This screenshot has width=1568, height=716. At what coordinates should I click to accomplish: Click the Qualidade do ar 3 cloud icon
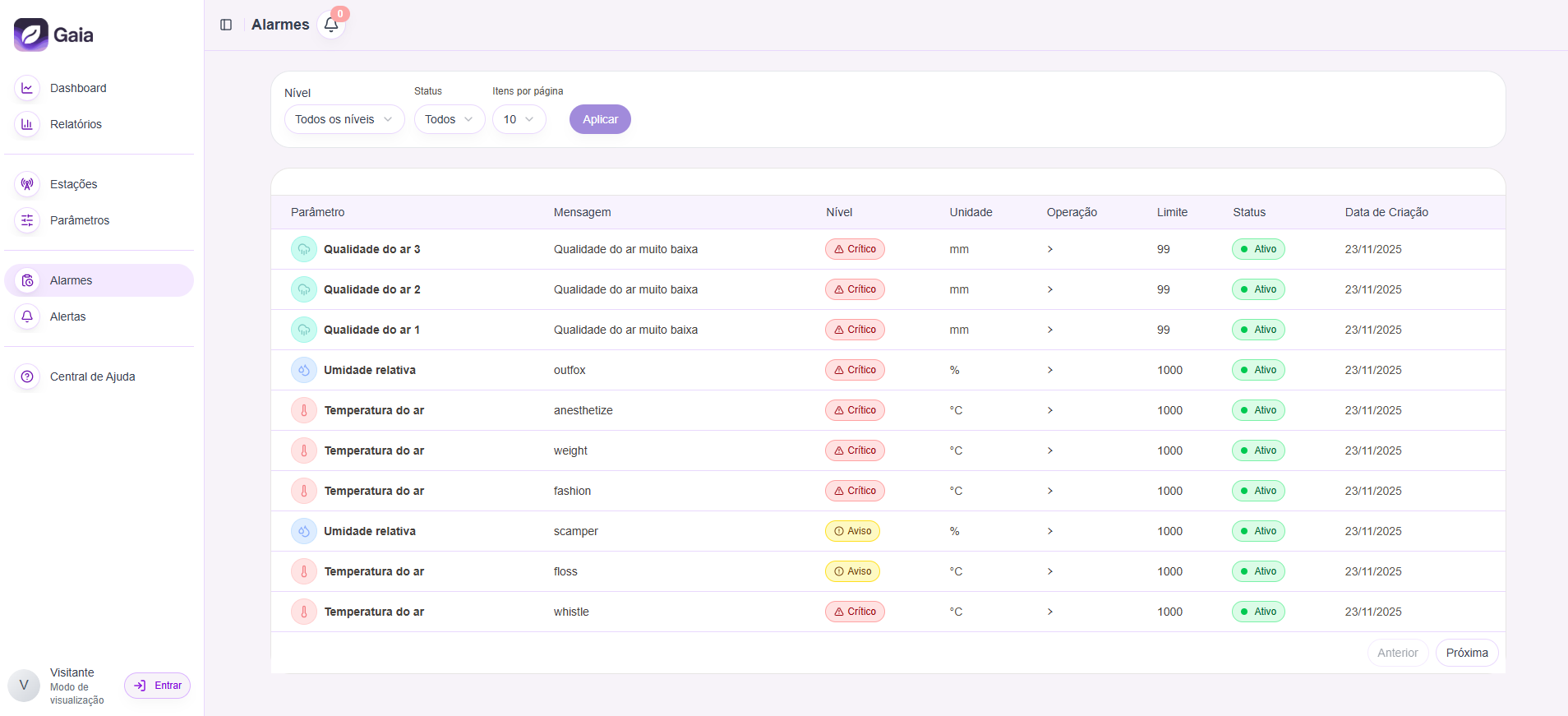coord(304,249)
